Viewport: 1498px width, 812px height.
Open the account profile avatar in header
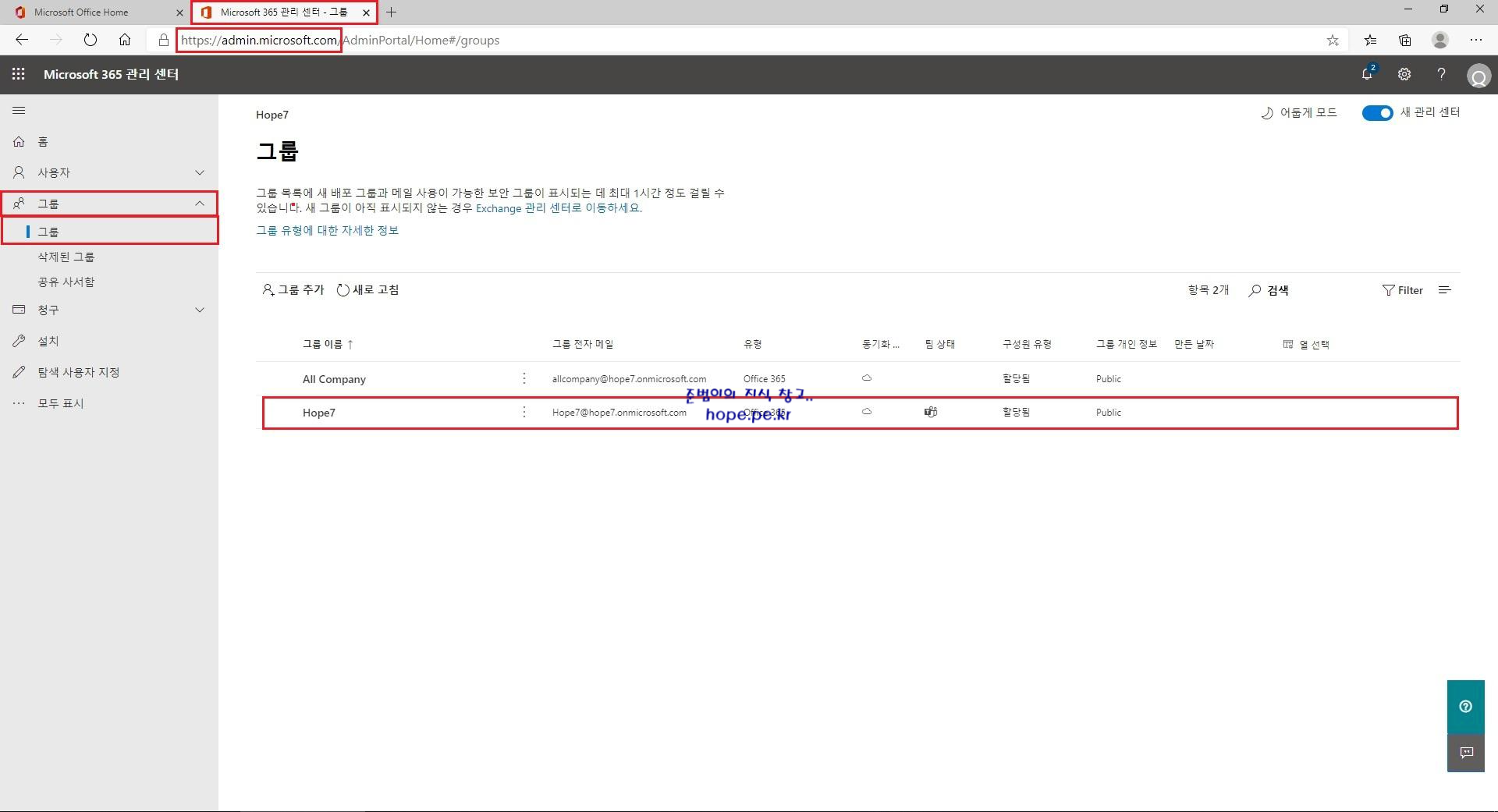1478,76
